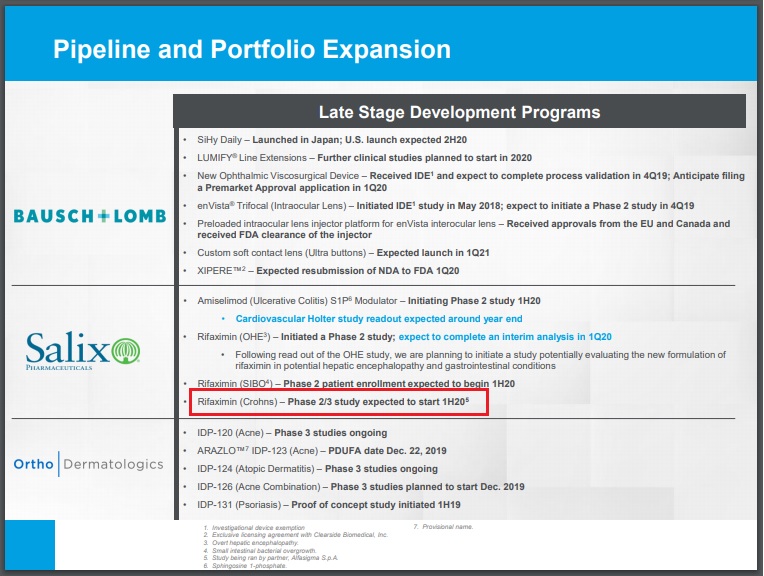
Task: Select the 'SiHy Daily' launch bullet
Action: tap(332, 140)
